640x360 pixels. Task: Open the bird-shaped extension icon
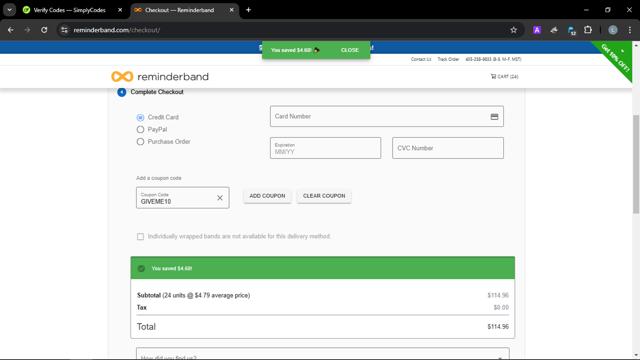(x=554, y=30)
